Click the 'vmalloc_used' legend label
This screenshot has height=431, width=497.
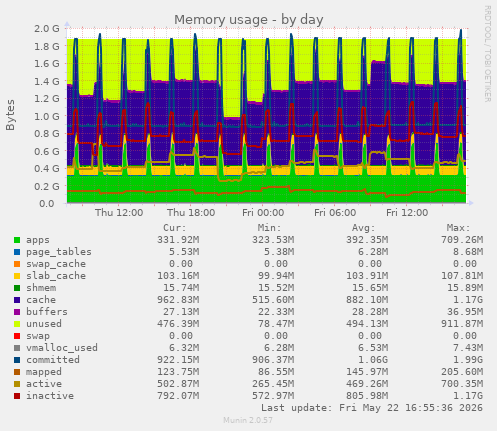(62, 348)
